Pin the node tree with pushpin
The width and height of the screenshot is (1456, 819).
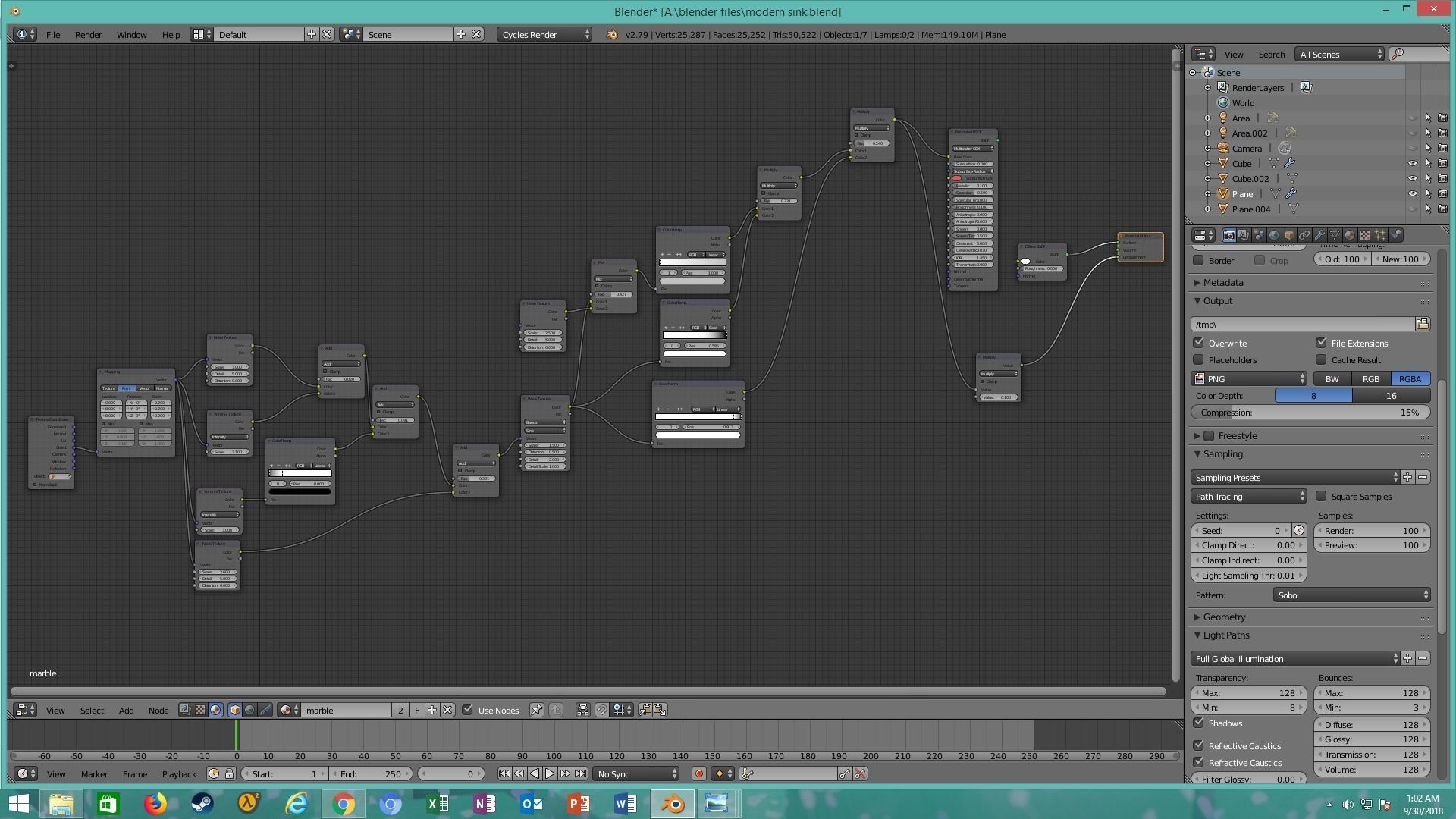click(x=536, y=711)
